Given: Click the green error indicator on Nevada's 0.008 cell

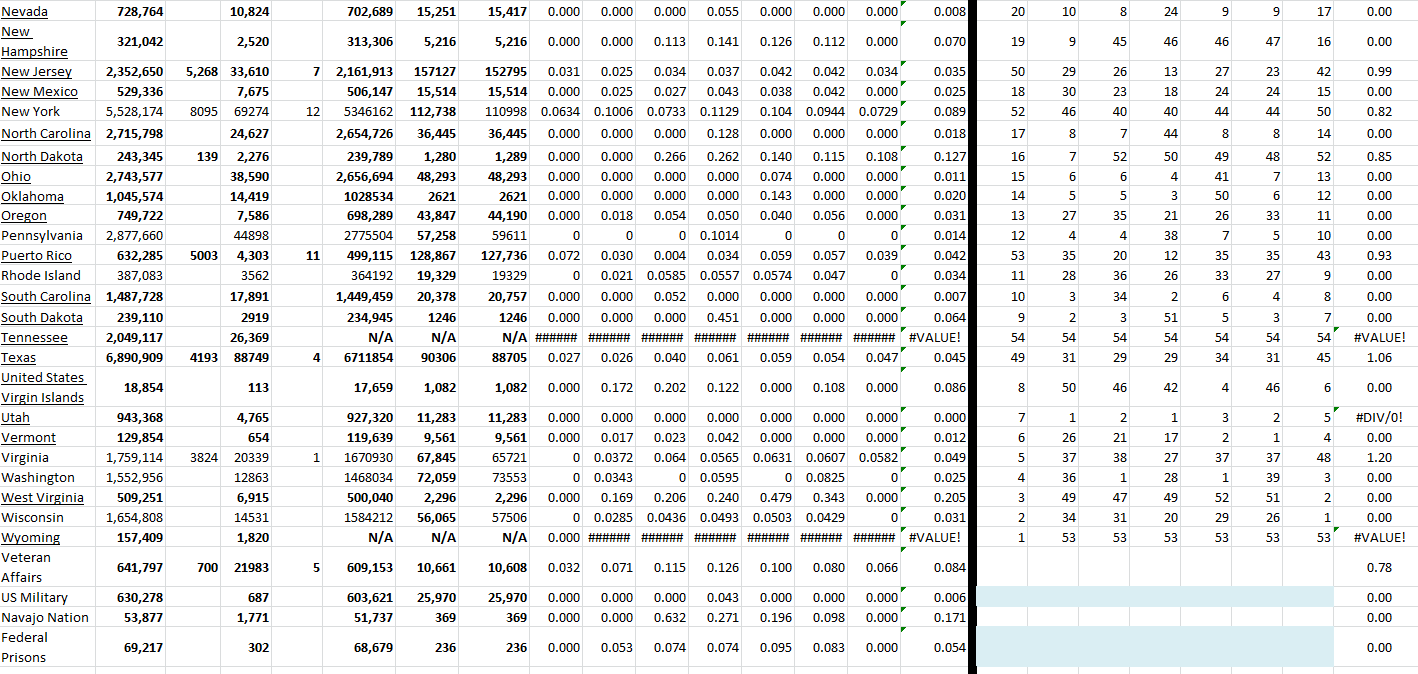Looking at the screenshot, I should [905, 5].
